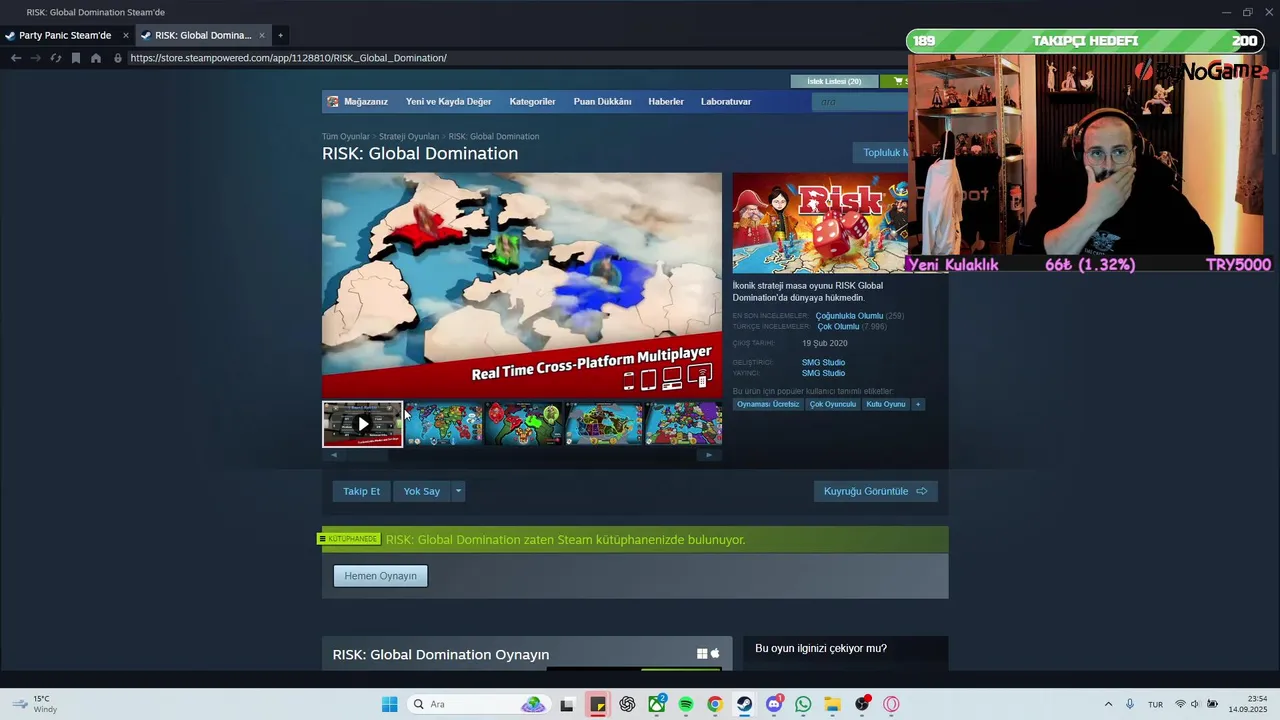
Task: Select the fifth screenshot thumbnail
Action: point(684,424)
